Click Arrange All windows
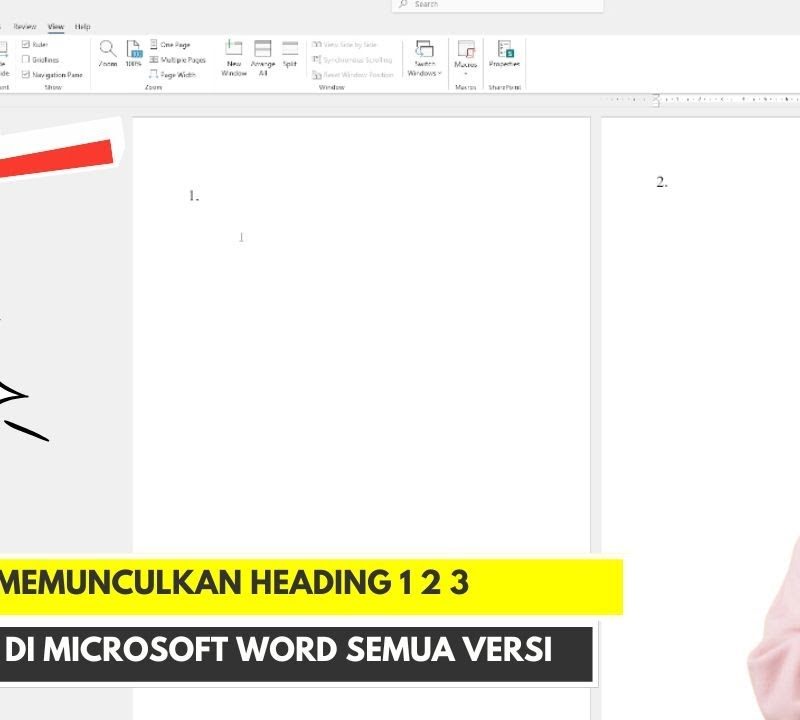Viewport: 800px width, 720px height. (263, 58)
